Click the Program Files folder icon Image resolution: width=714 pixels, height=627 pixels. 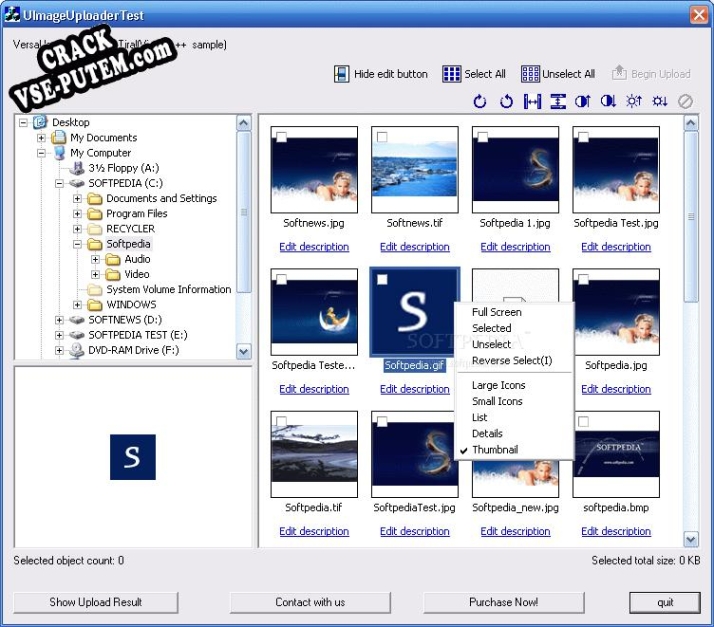click(95, 214)
